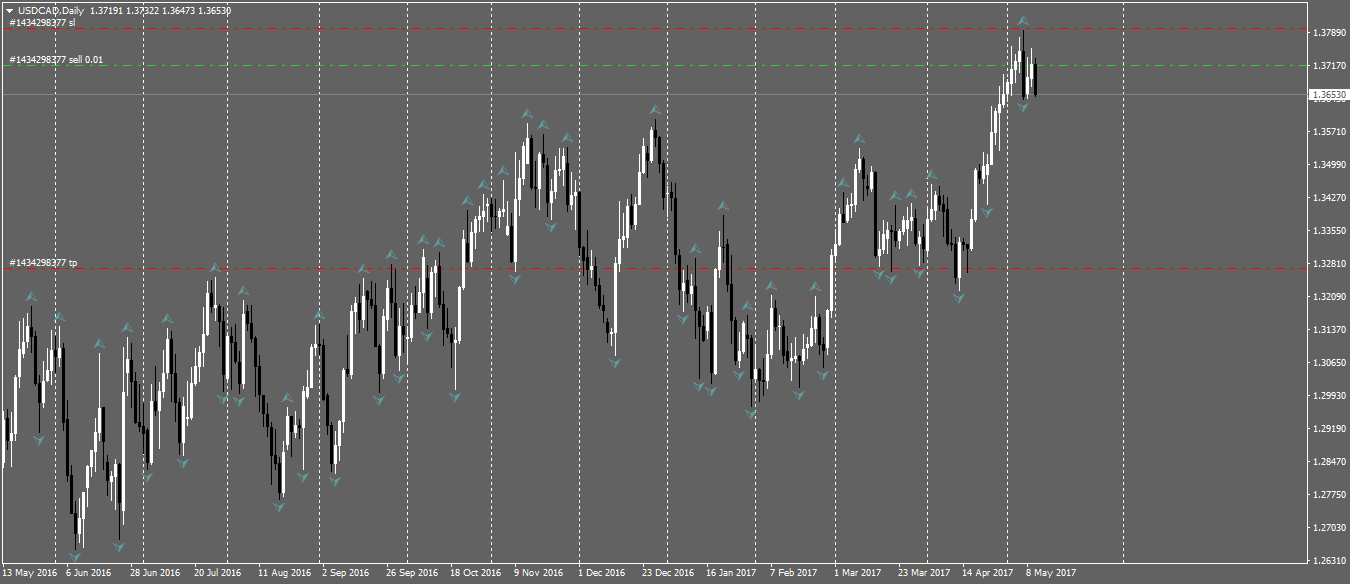Image resolution: width=1350 pixels, height=584 pixels.
Task: Click the OHLC values 1.37191 1.37322 1.36473 1.36530
Action: pyautogui.click(x=161, y=9)
